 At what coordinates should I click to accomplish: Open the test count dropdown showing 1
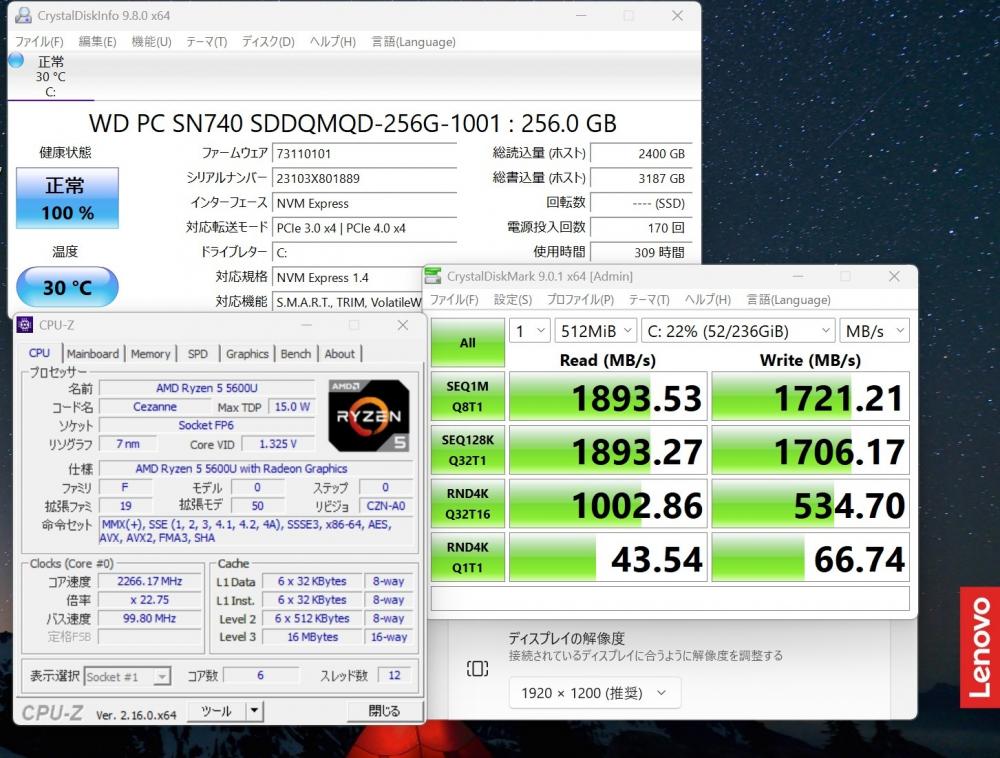[529, 331]
